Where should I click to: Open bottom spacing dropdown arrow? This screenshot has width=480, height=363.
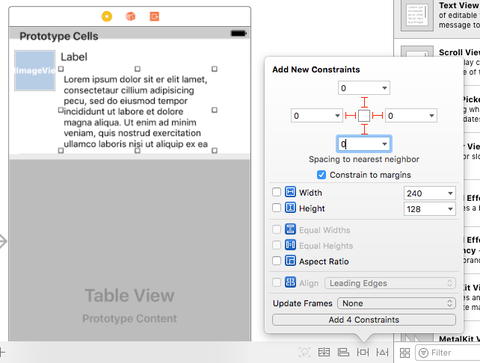[x=385, y=144]
